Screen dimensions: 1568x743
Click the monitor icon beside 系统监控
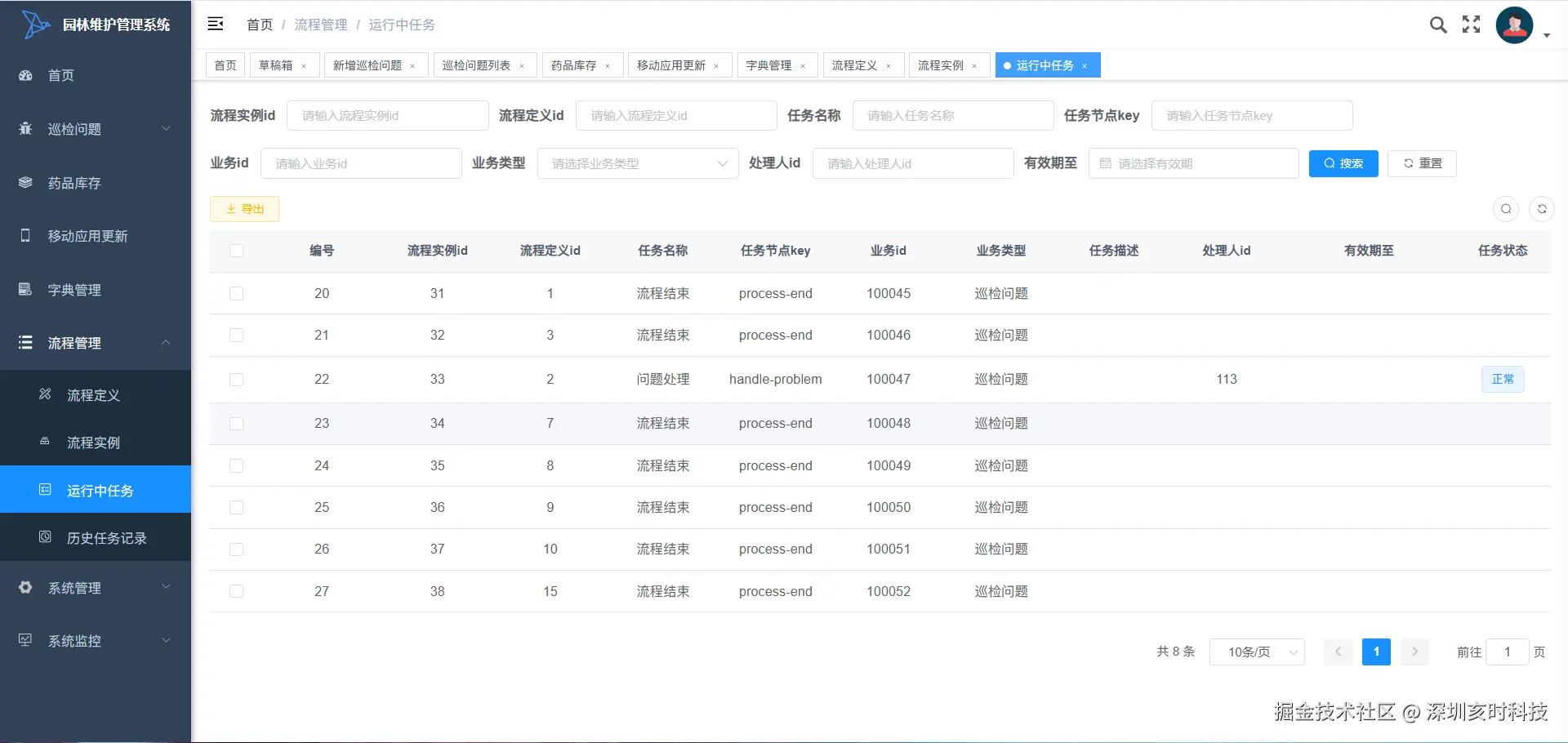25,640
